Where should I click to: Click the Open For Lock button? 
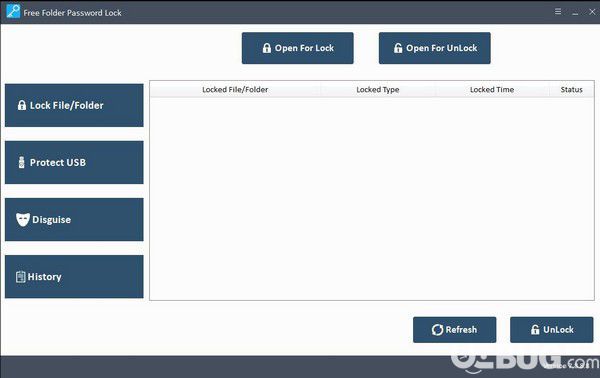tap(297, 48)
